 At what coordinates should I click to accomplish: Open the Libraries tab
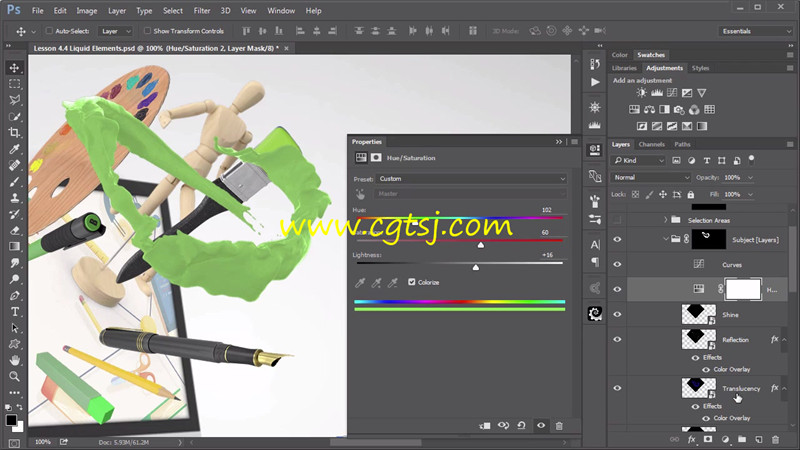(624, 68)
